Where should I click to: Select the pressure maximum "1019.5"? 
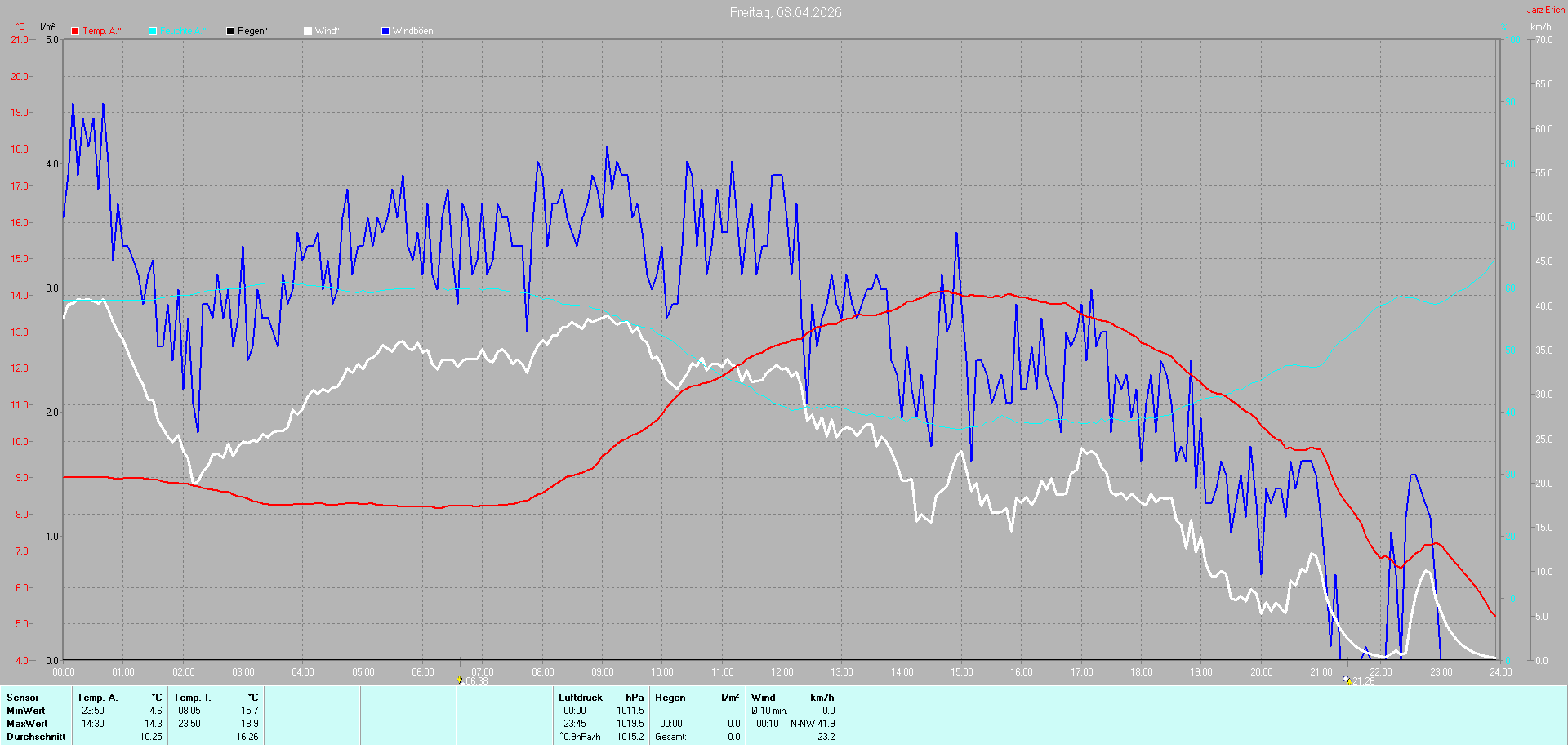[630, 724]
